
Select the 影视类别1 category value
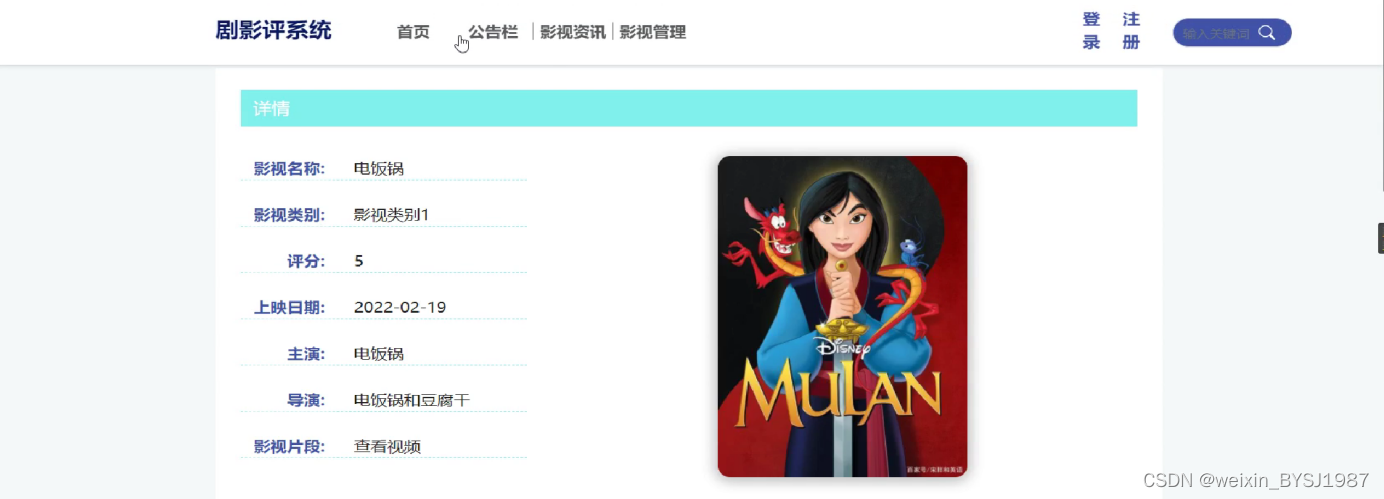391,215
